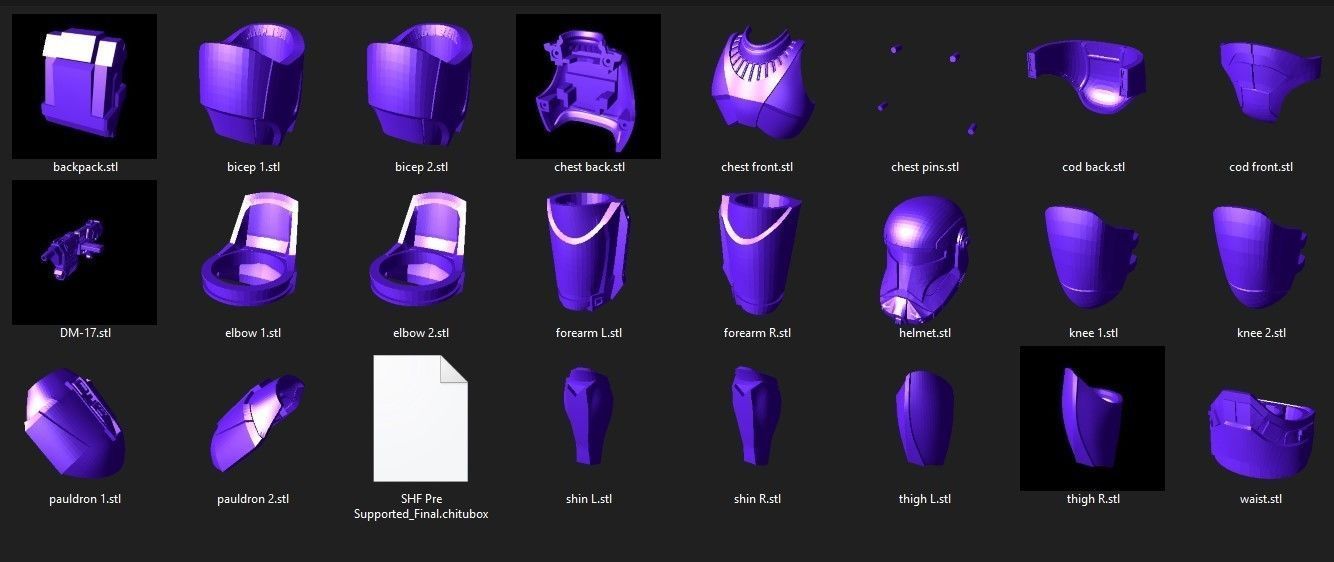Click the chest back.stl thumbnail
Image resolution: width=1334 pixels, height=562 pixels.
pos(588,86)
